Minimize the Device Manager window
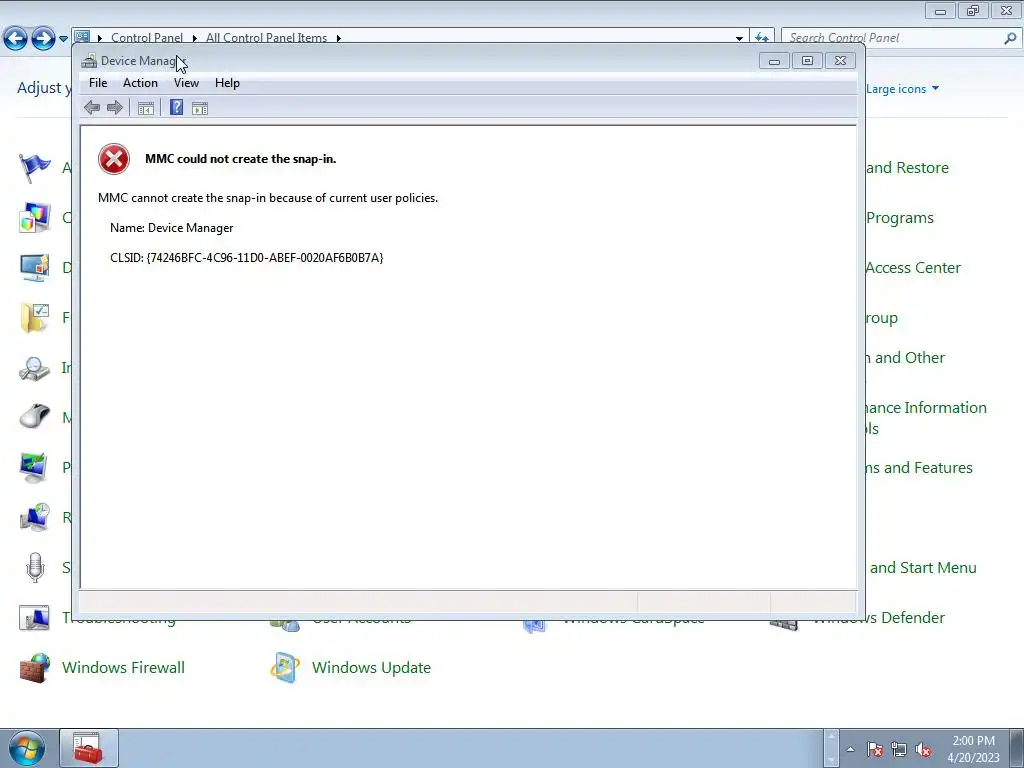This screenshot has height=768, width=1024. click(775, 61)
